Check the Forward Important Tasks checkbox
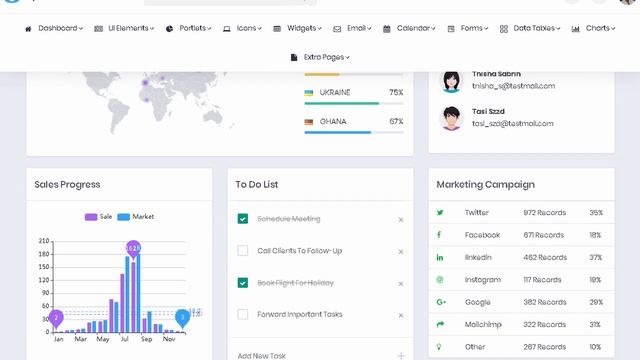640x360 pixels. pyautogui.click(x=242, y=314)
